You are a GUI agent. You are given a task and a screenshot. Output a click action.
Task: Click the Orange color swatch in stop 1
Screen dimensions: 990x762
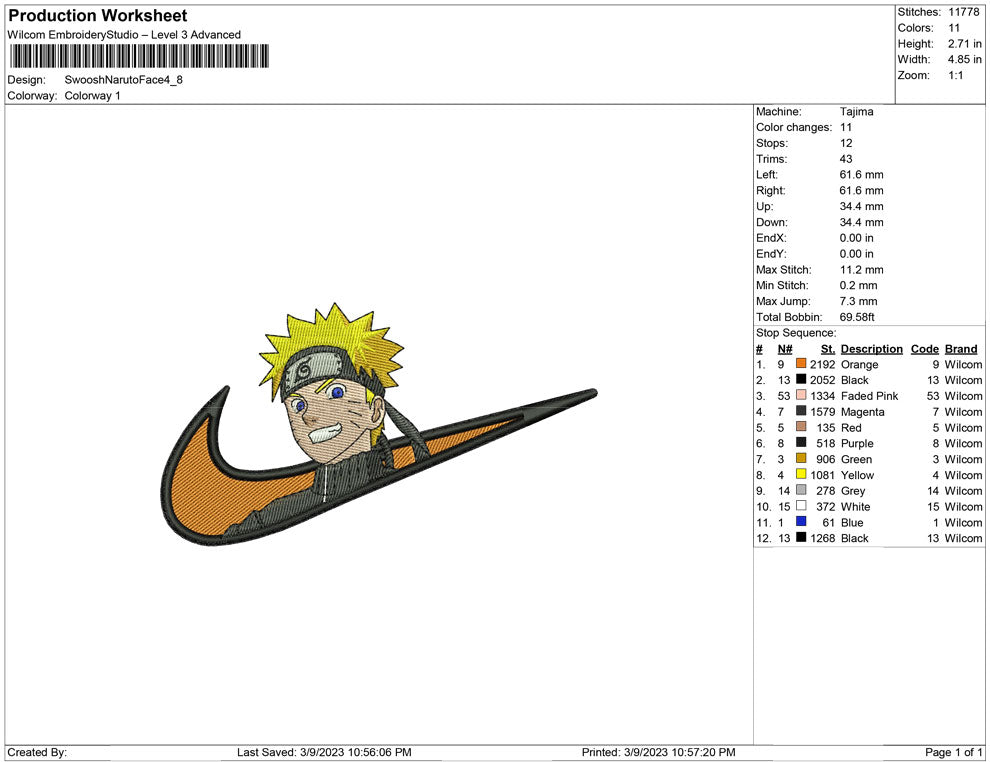click(801, 364)
